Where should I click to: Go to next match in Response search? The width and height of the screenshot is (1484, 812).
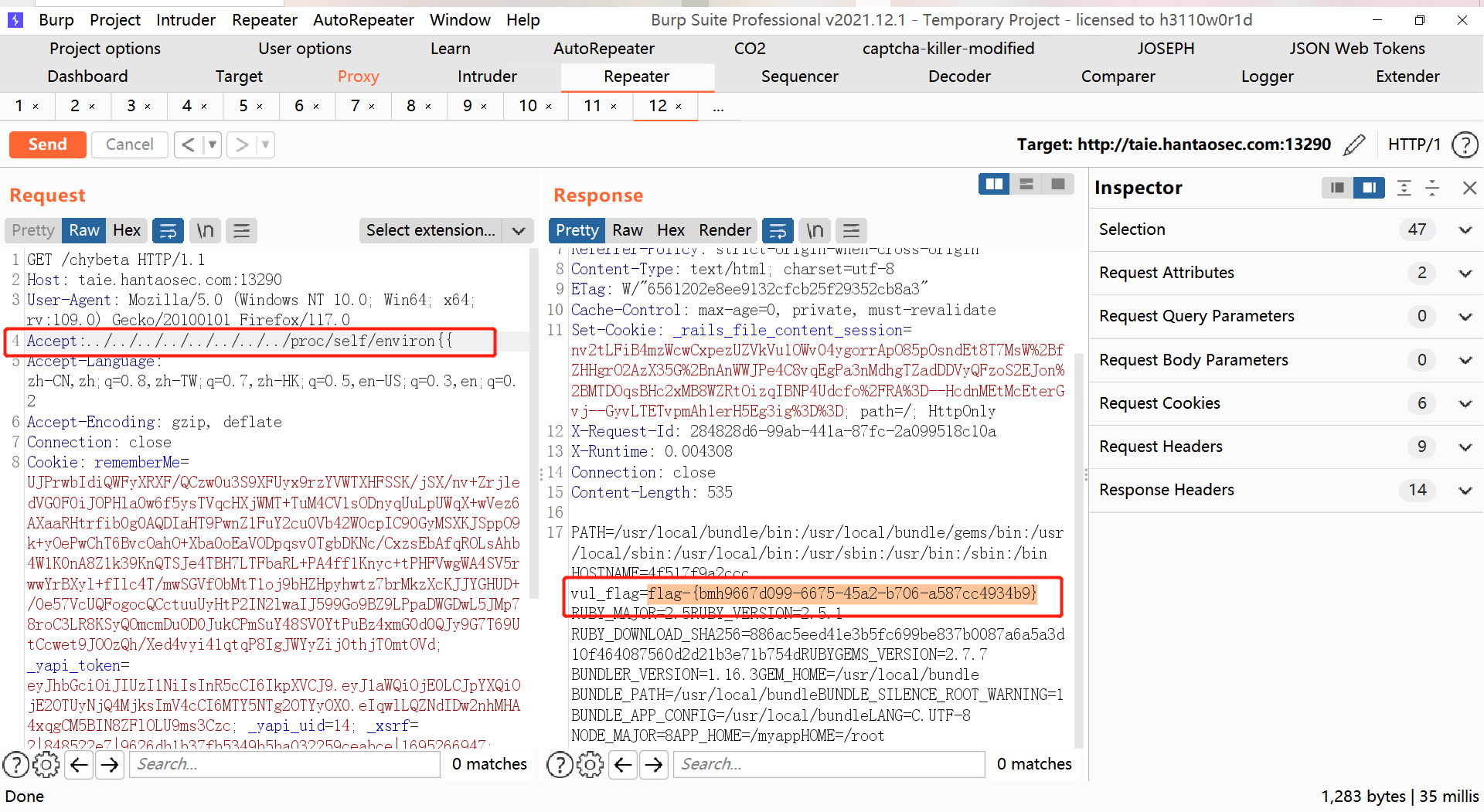(x=654, y=765)
